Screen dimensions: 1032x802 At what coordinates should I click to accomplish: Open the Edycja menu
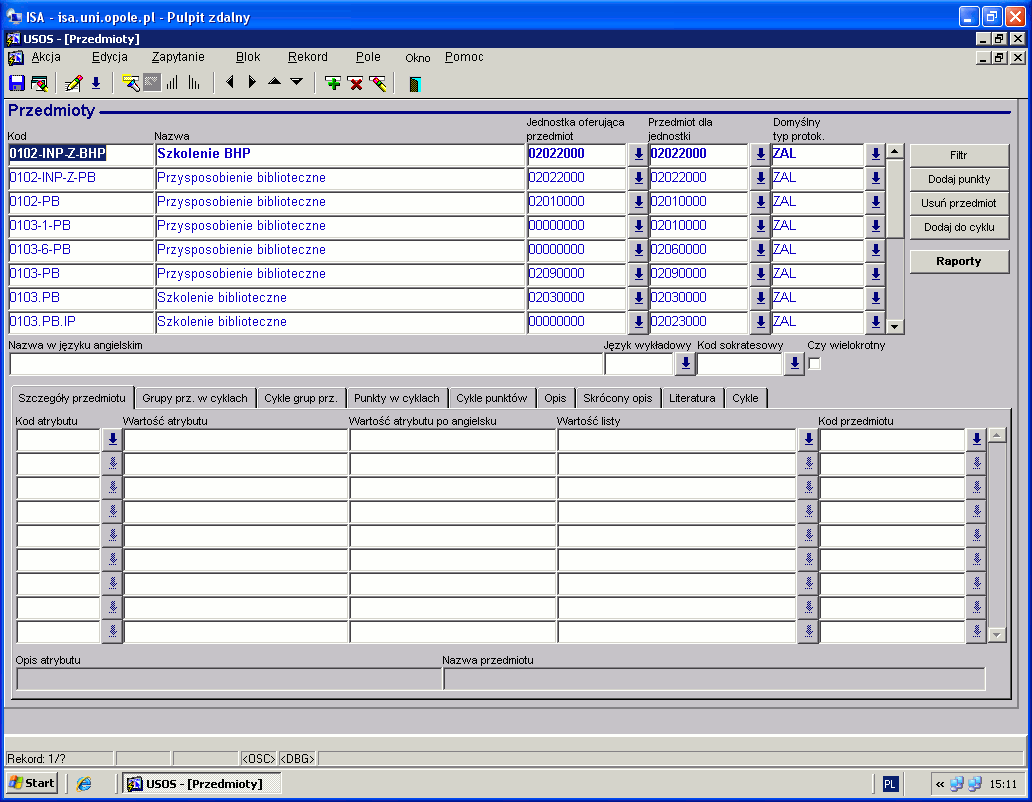point(109,57)
